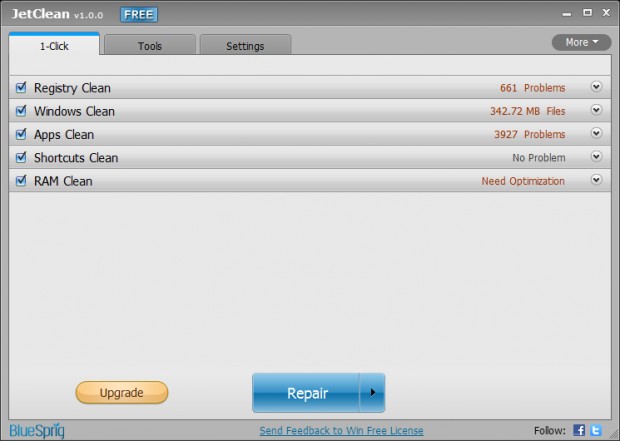The width and height of the screenshot is (620, 441).
Task: Disable the RAM Clean checkbox
Action: [x=21, y=181]
